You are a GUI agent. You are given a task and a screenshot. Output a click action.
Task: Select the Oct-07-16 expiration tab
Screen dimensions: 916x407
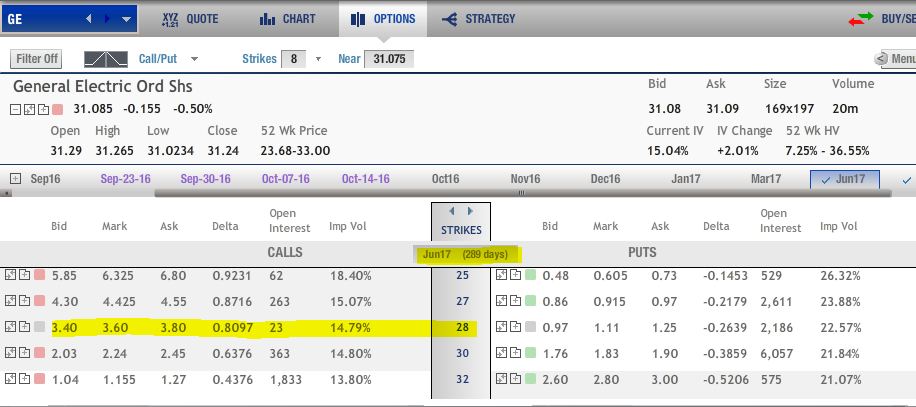[285, 179]
